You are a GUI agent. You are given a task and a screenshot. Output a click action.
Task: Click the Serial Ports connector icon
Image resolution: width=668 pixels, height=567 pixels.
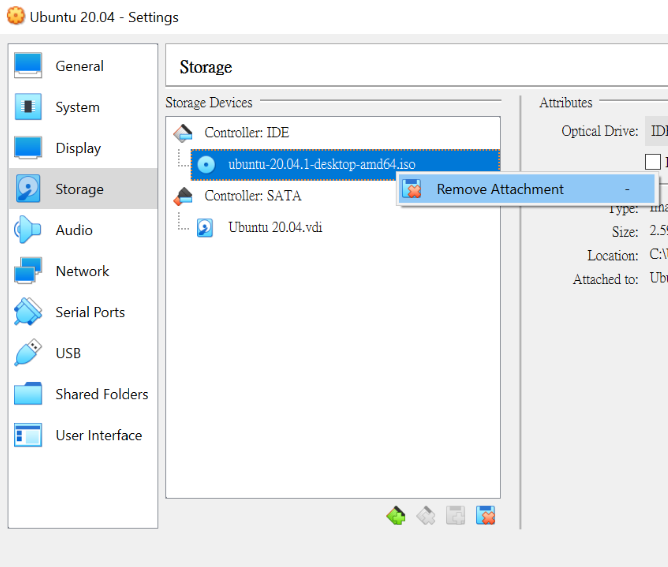[28, 311]
